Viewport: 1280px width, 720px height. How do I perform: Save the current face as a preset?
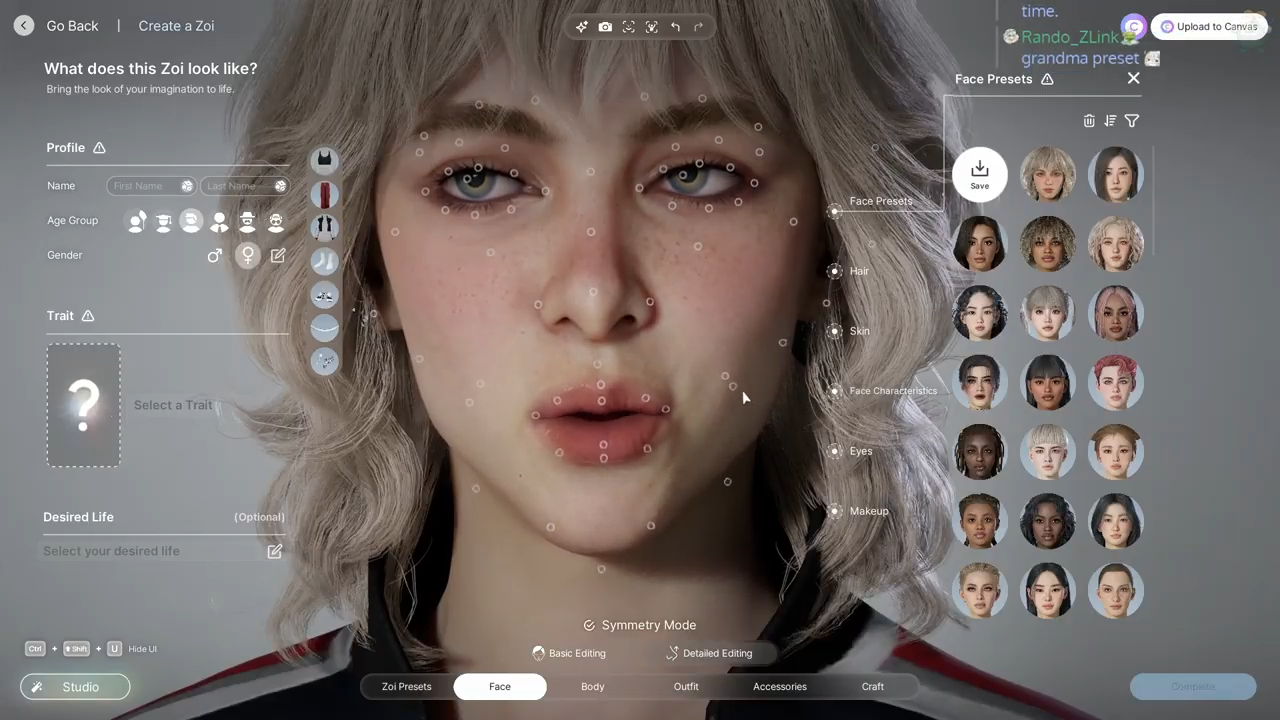pos(980,175)
